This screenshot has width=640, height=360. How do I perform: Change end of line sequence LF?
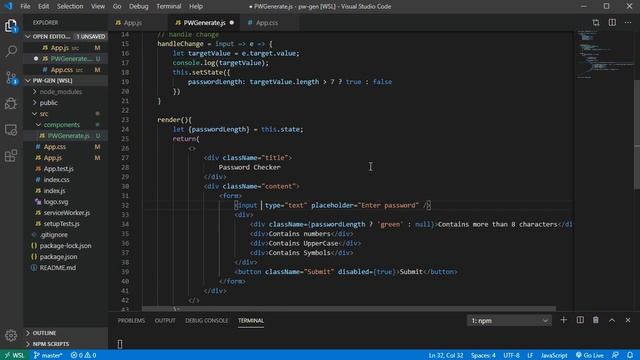[530, 355]
